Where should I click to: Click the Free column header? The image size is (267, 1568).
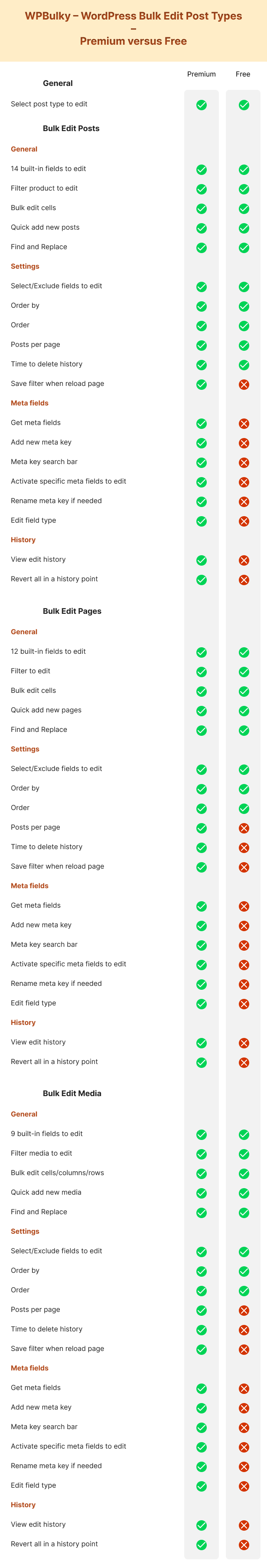(x=243, y=74)
